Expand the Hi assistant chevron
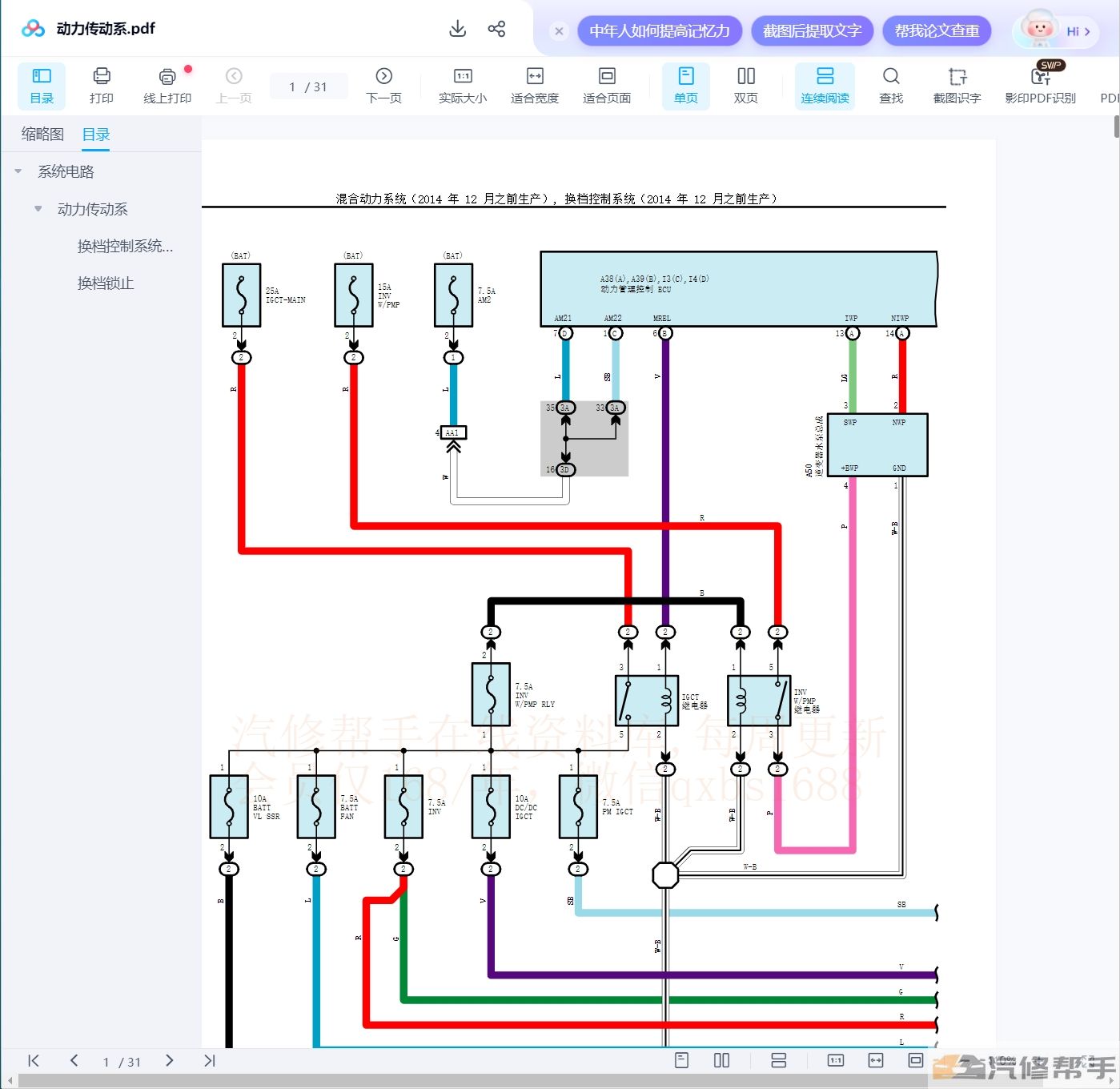Image resolution: width=1120 pixels, height=1089 pixels. tap(1087, 31)
